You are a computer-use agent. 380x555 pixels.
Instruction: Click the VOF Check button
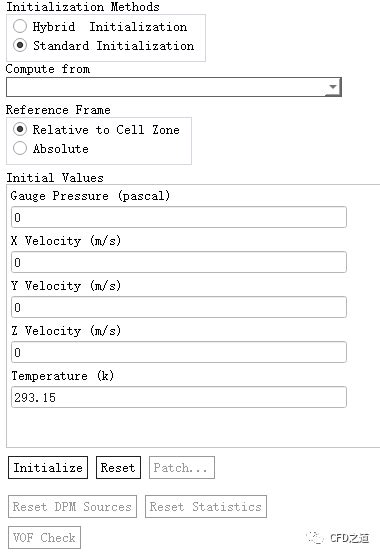(x=44, y=537)
